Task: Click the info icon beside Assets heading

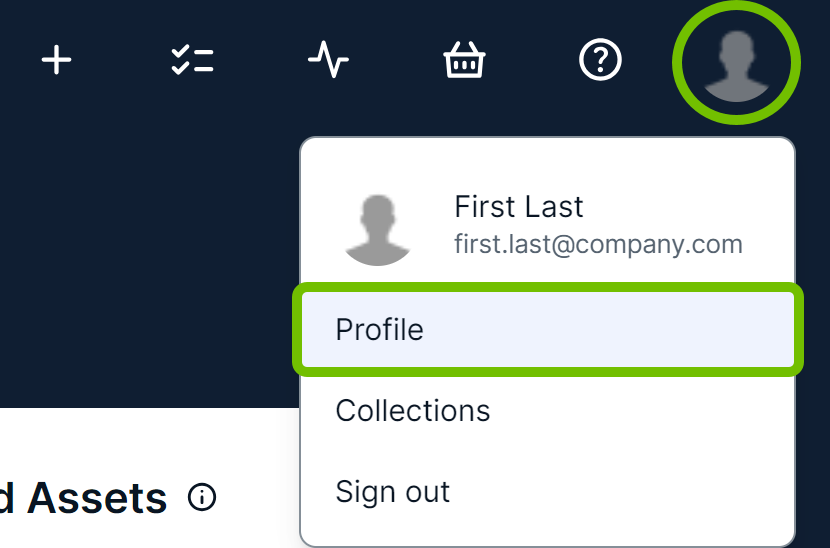Action: (202, 497)
